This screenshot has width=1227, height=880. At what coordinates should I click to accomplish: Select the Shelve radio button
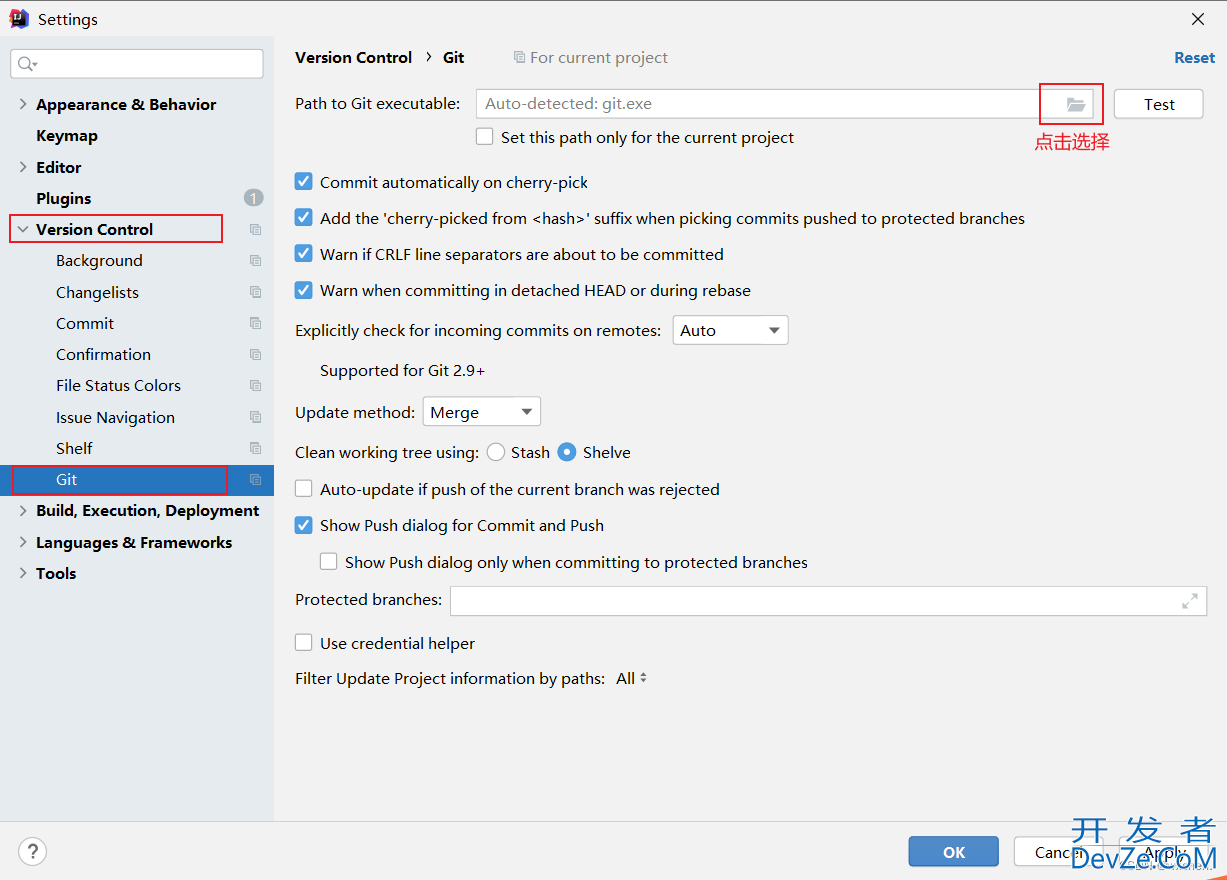tap(567, 452)
